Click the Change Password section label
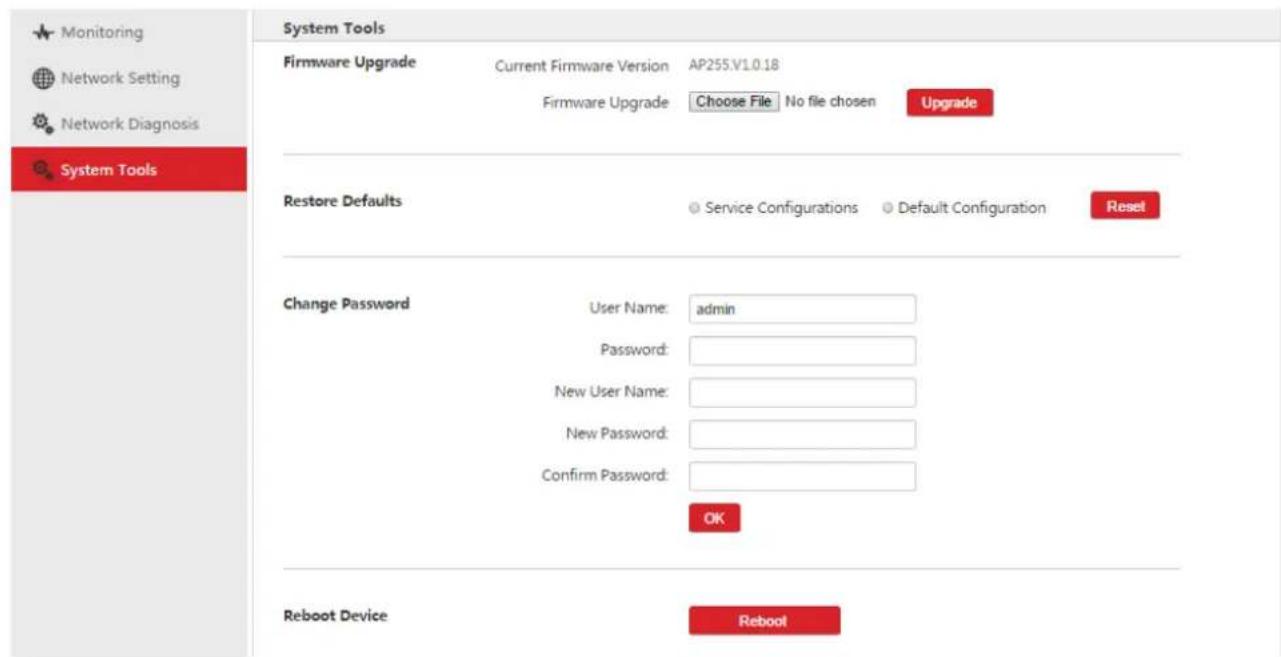The height and width of the screenshot is (657, 1281). click(x=347, y=303)
